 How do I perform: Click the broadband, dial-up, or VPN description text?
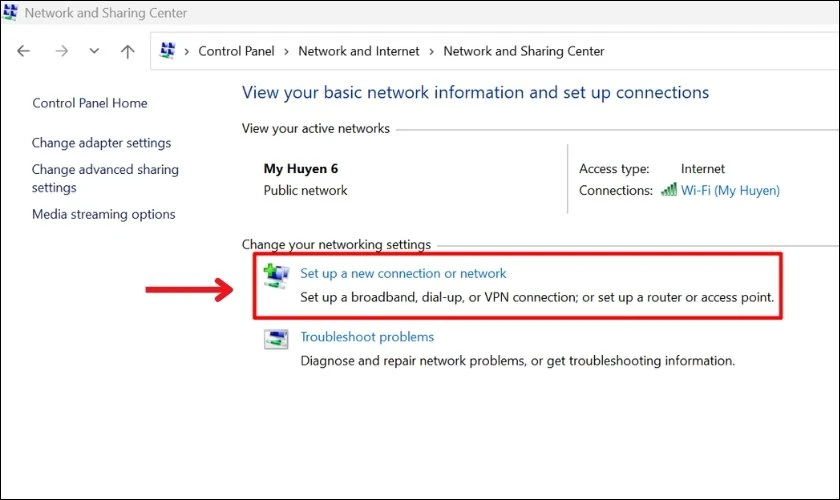pyautogui.click(x=537, y=297)
